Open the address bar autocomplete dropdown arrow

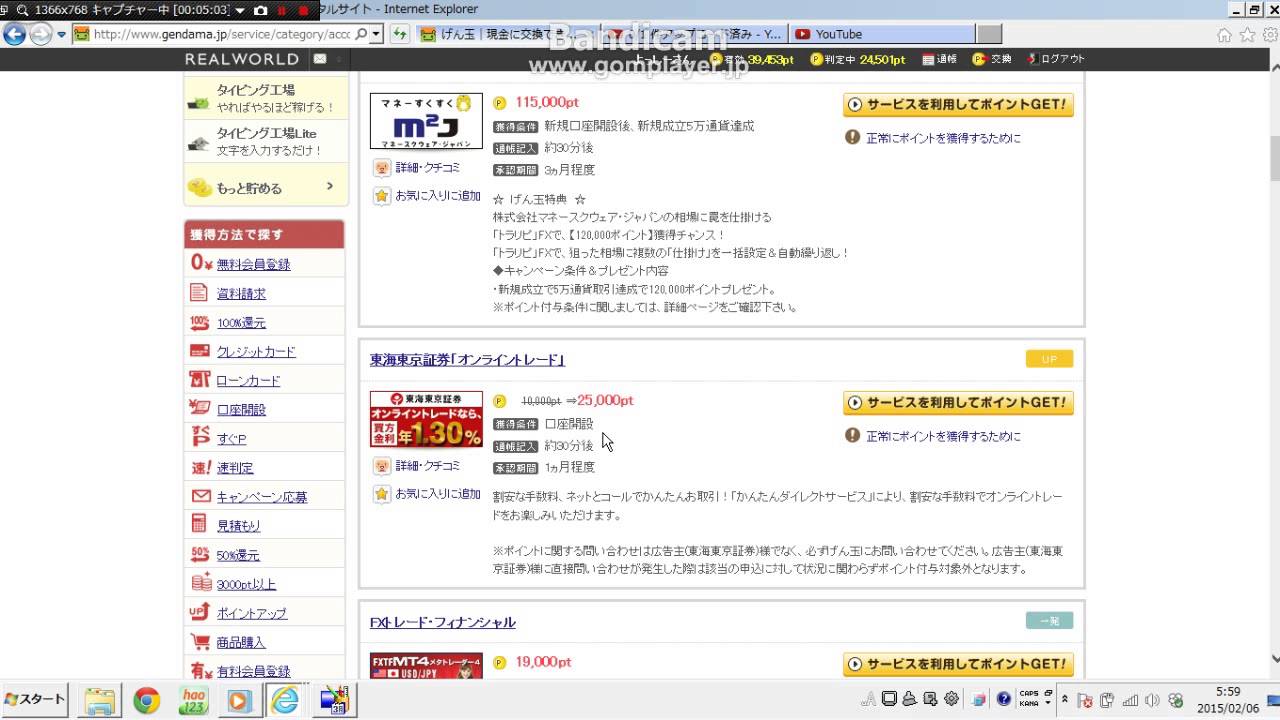click(x=376, y=34)
